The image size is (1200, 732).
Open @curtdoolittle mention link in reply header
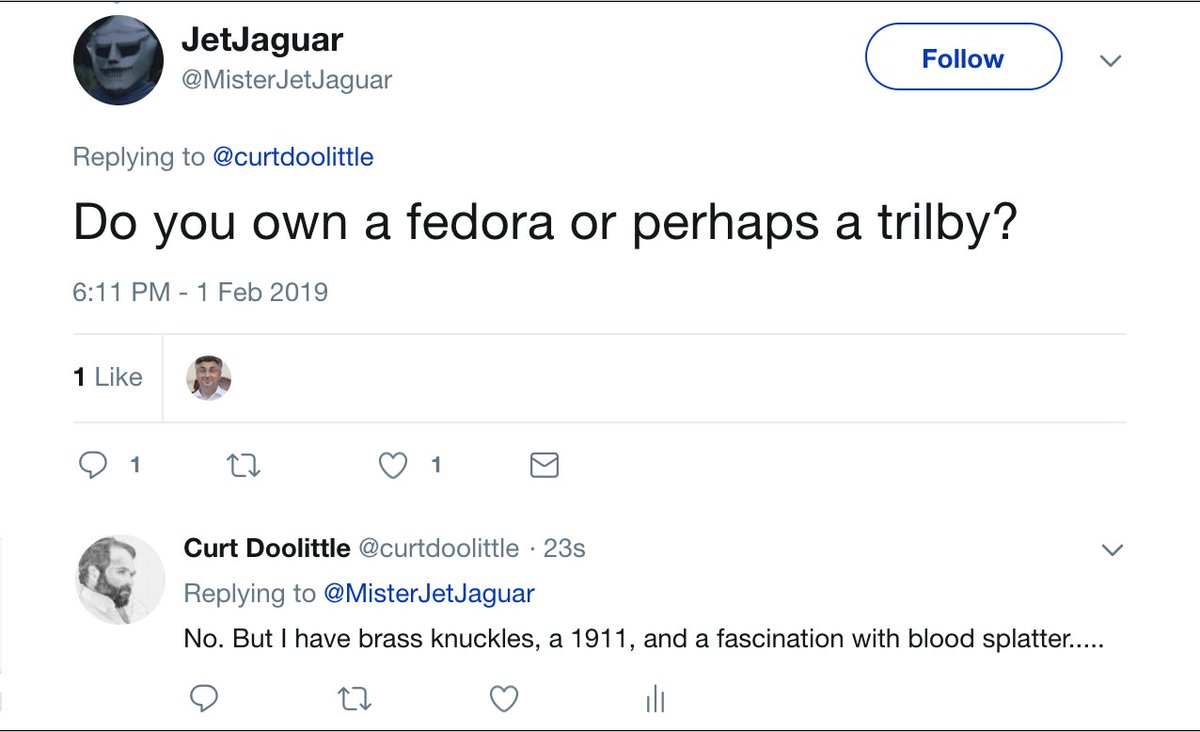(x=293, y=157)
